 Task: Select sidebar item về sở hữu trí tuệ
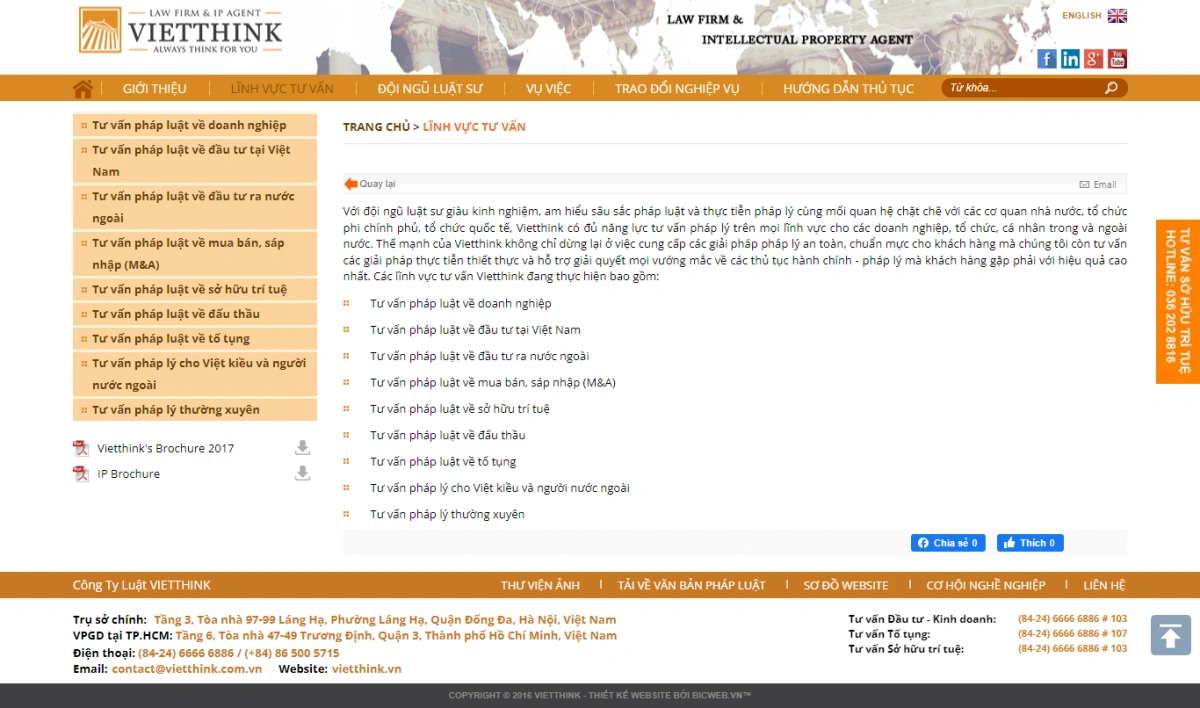click(x=195, y=290)
